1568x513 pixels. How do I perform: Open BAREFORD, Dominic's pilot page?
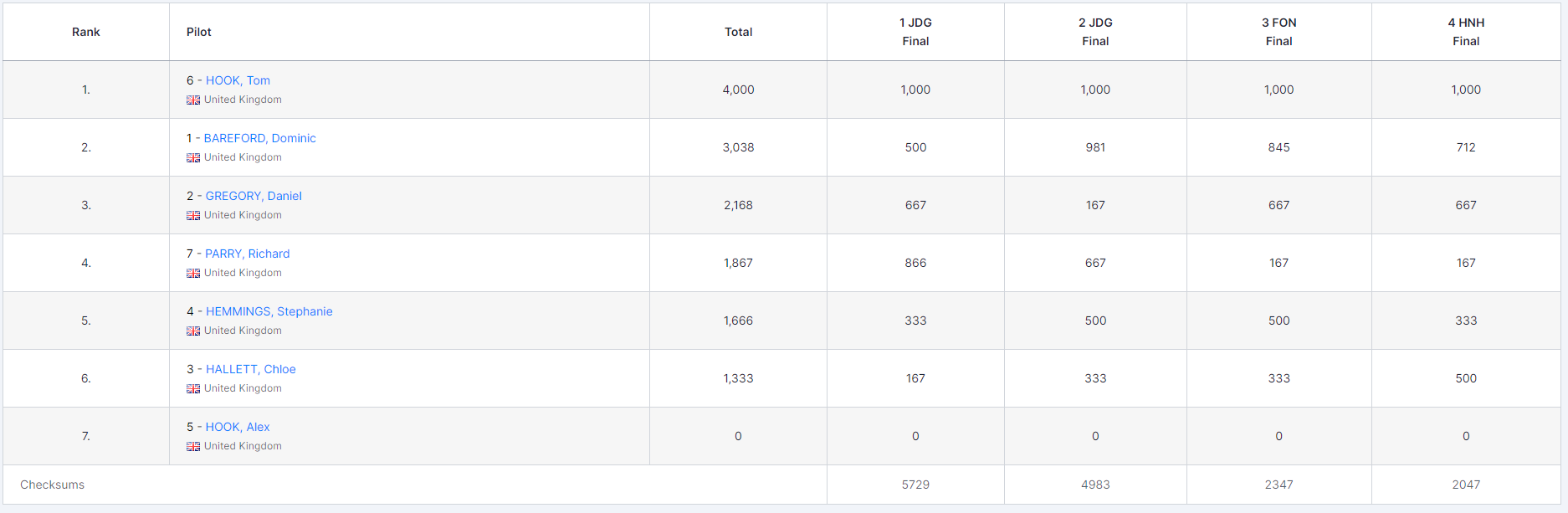[259, 138]
